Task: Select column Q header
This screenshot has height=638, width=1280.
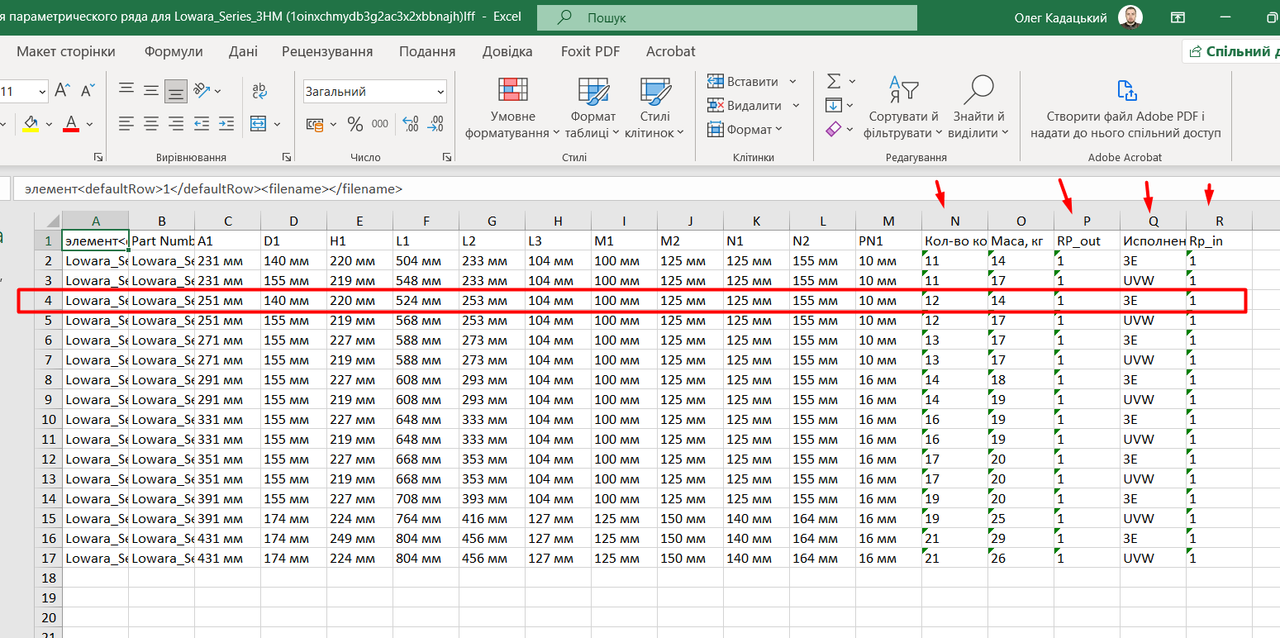Action: [1153, 221]
